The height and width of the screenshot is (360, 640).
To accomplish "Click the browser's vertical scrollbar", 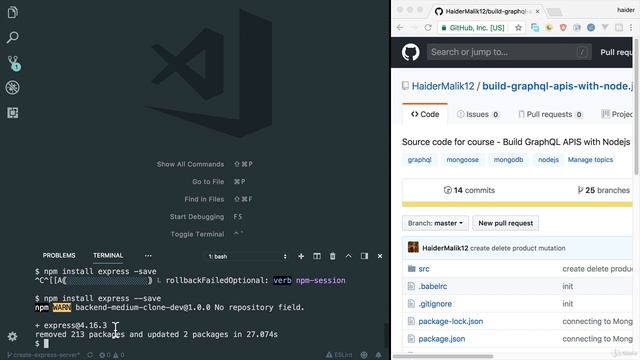I will click(636, 106).
